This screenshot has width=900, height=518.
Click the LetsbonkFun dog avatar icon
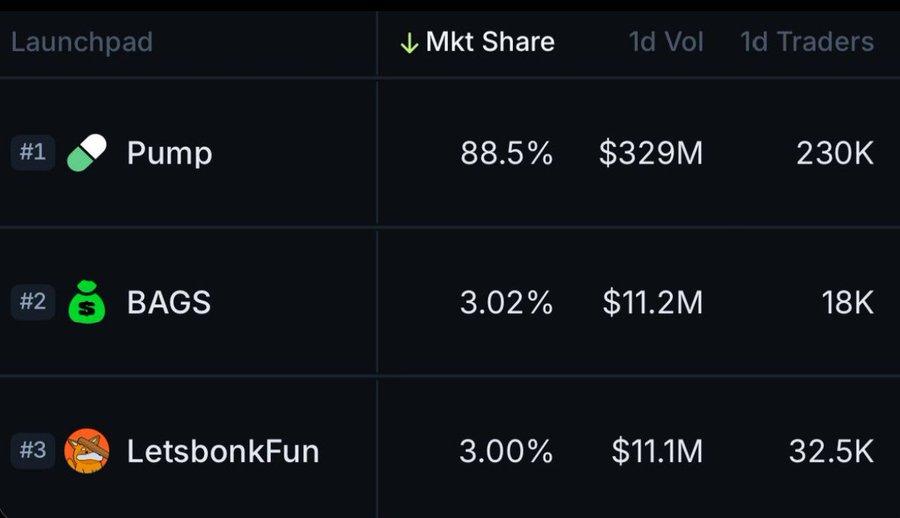[86, 451]
